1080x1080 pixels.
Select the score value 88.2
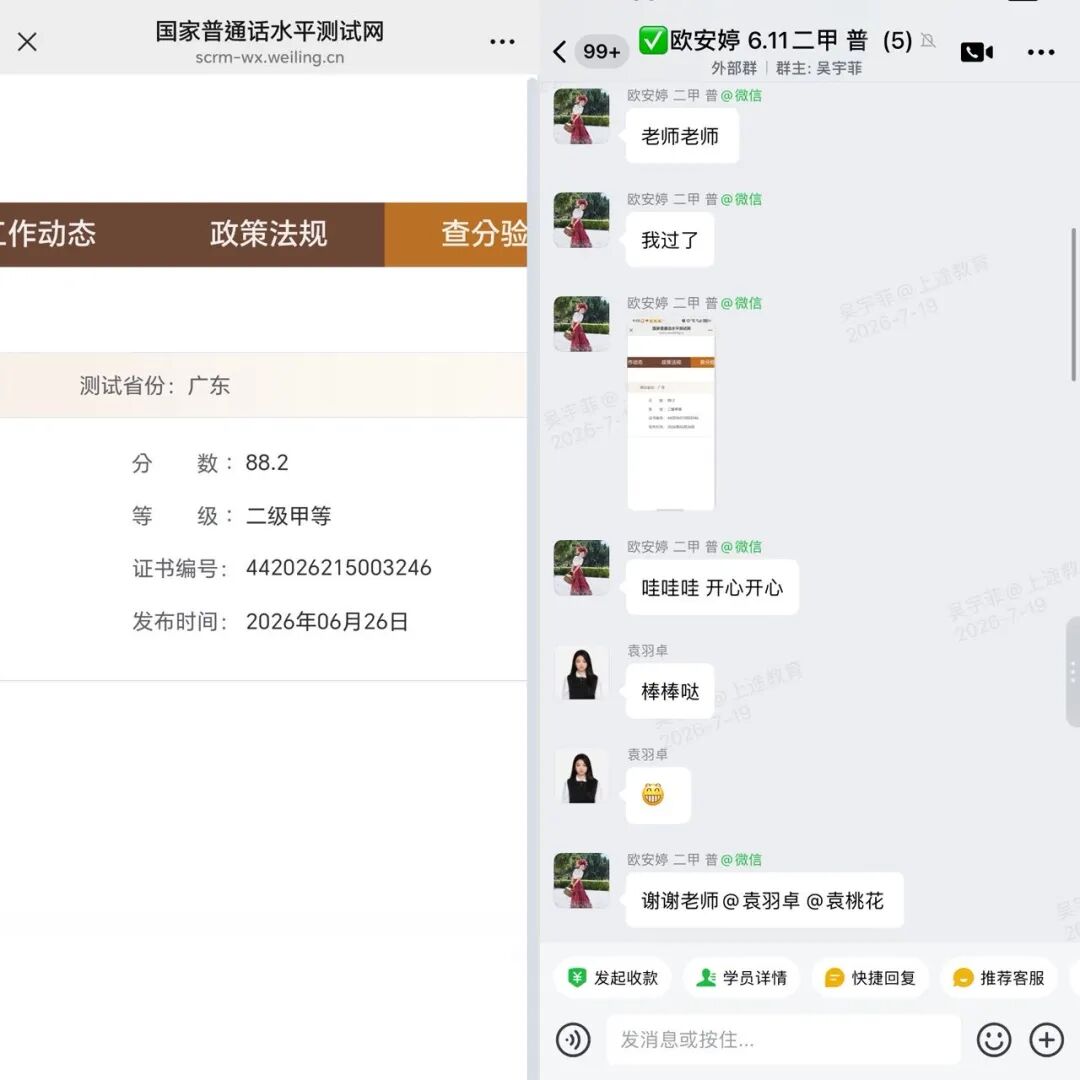(267, 462)
